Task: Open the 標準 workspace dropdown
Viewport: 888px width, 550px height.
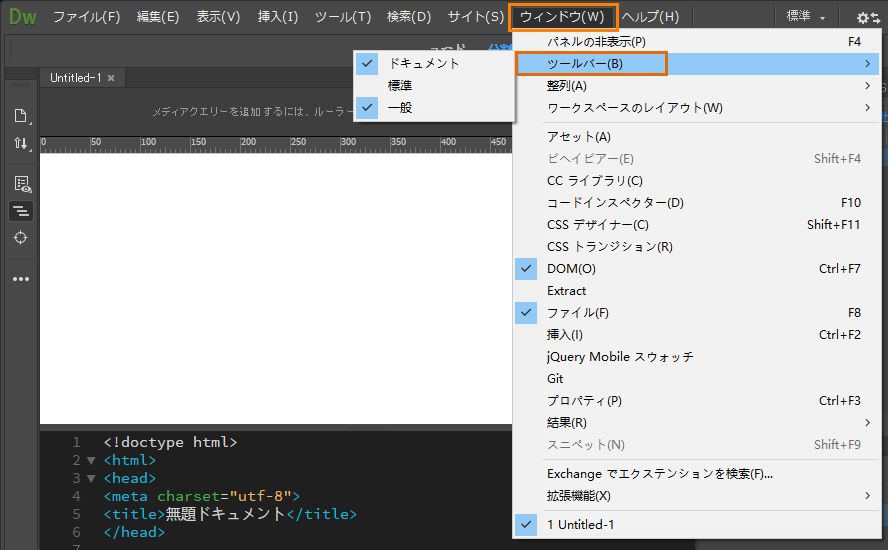Action: [805, 16]
